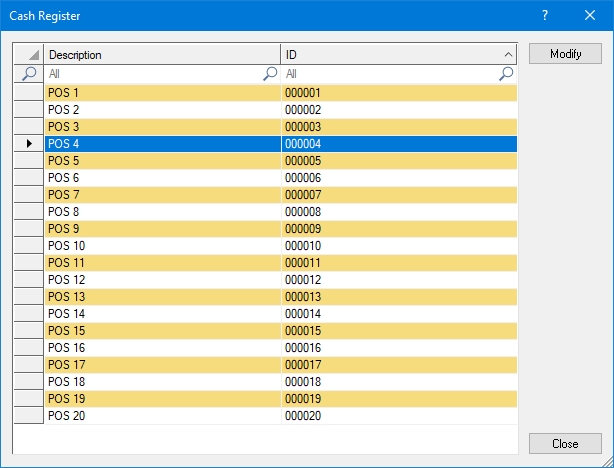The height and width of the screenshot is (468, 614).
Task: Select the POS 20 row
Action: [160, 416]
